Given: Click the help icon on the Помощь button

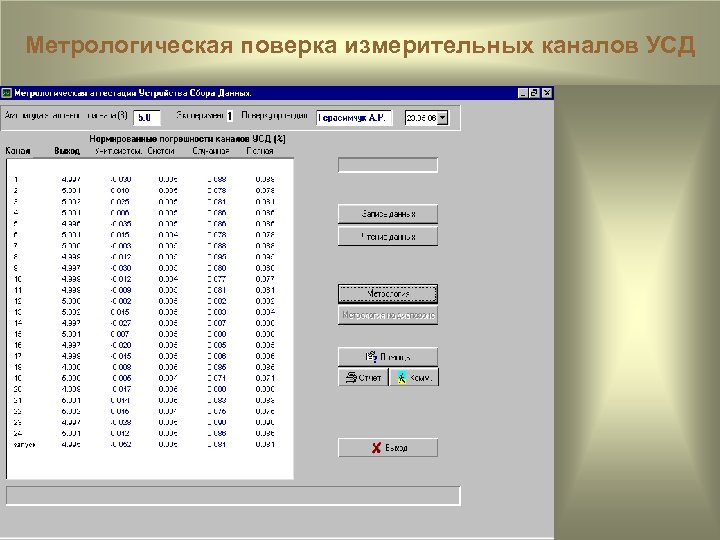Looking at the screenshot, I should [x=371, y=357].
